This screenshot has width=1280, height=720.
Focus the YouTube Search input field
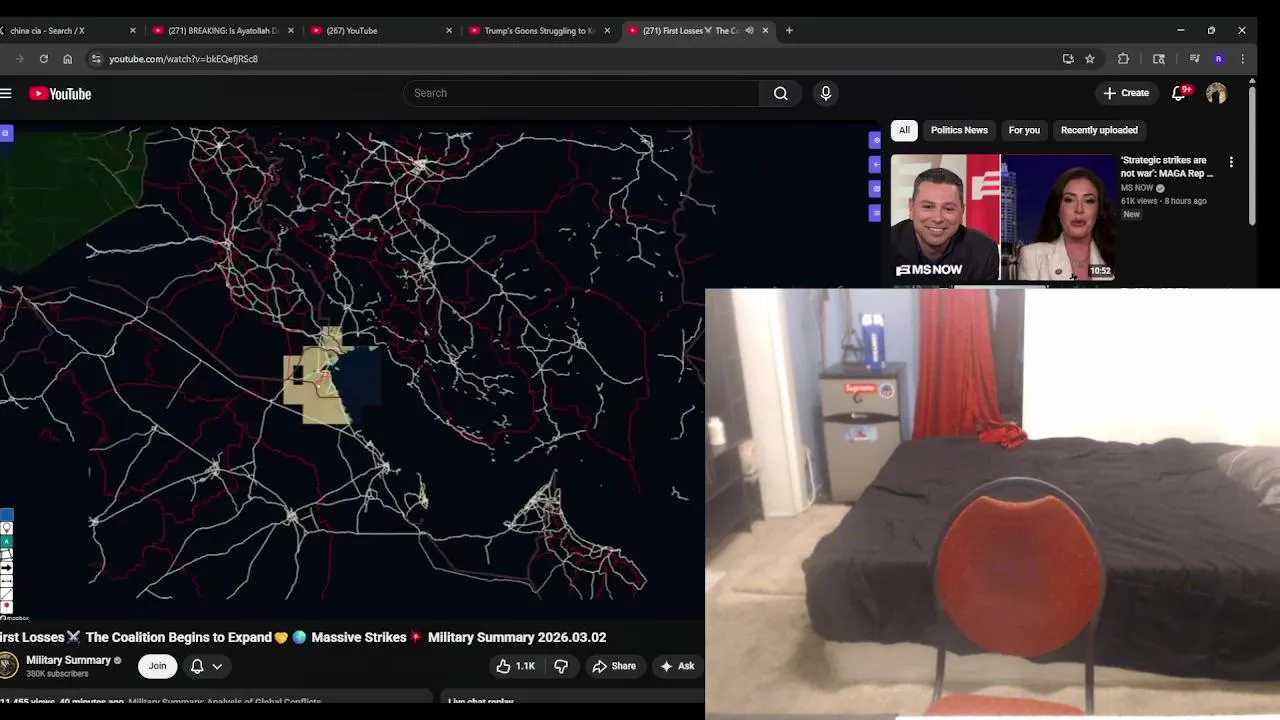pos(581,93)
